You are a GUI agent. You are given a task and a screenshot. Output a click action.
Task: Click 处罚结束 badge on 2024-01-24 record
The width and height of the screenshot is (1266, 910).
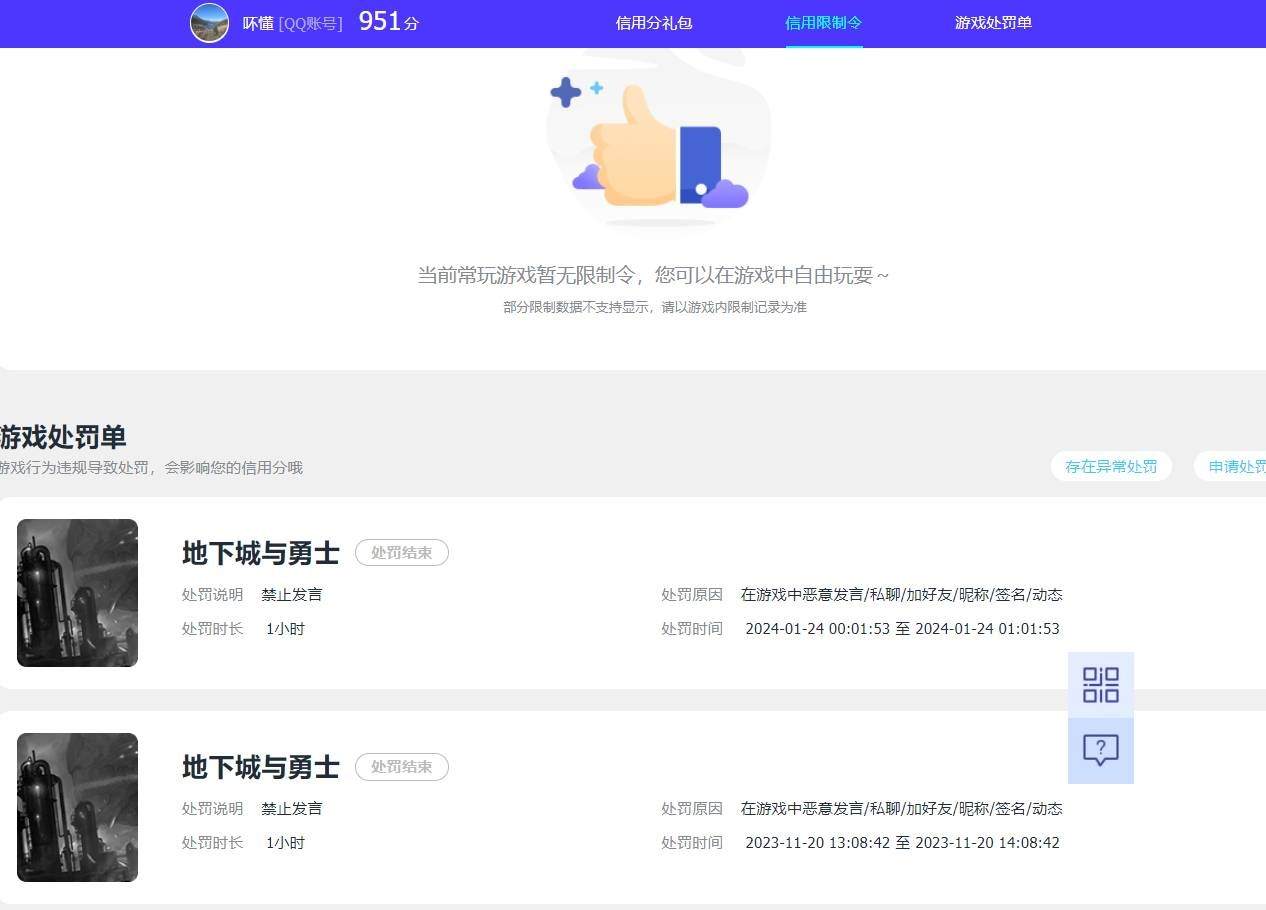402,552
